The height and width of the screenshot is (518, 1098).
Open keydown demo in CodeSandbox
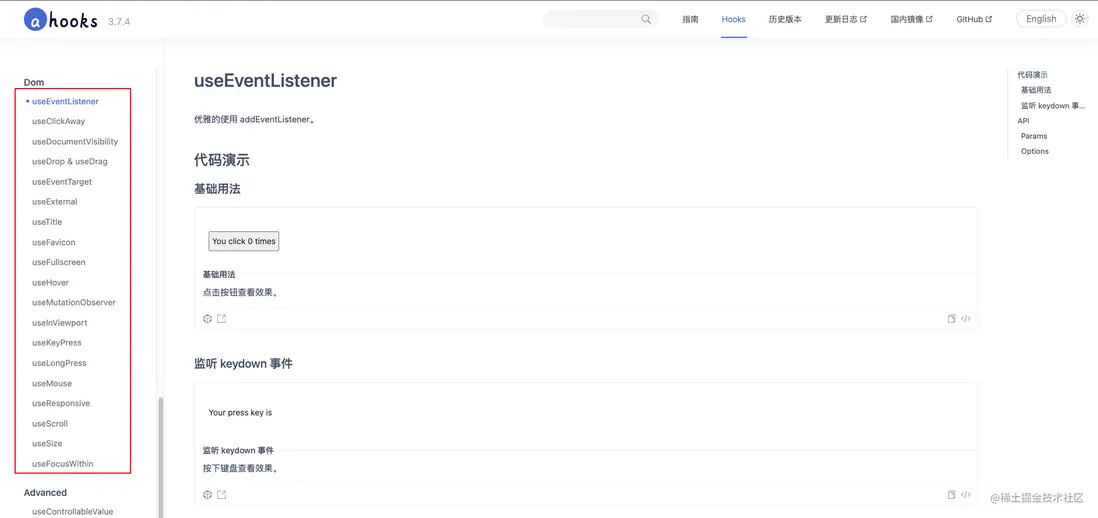(207, 495)
